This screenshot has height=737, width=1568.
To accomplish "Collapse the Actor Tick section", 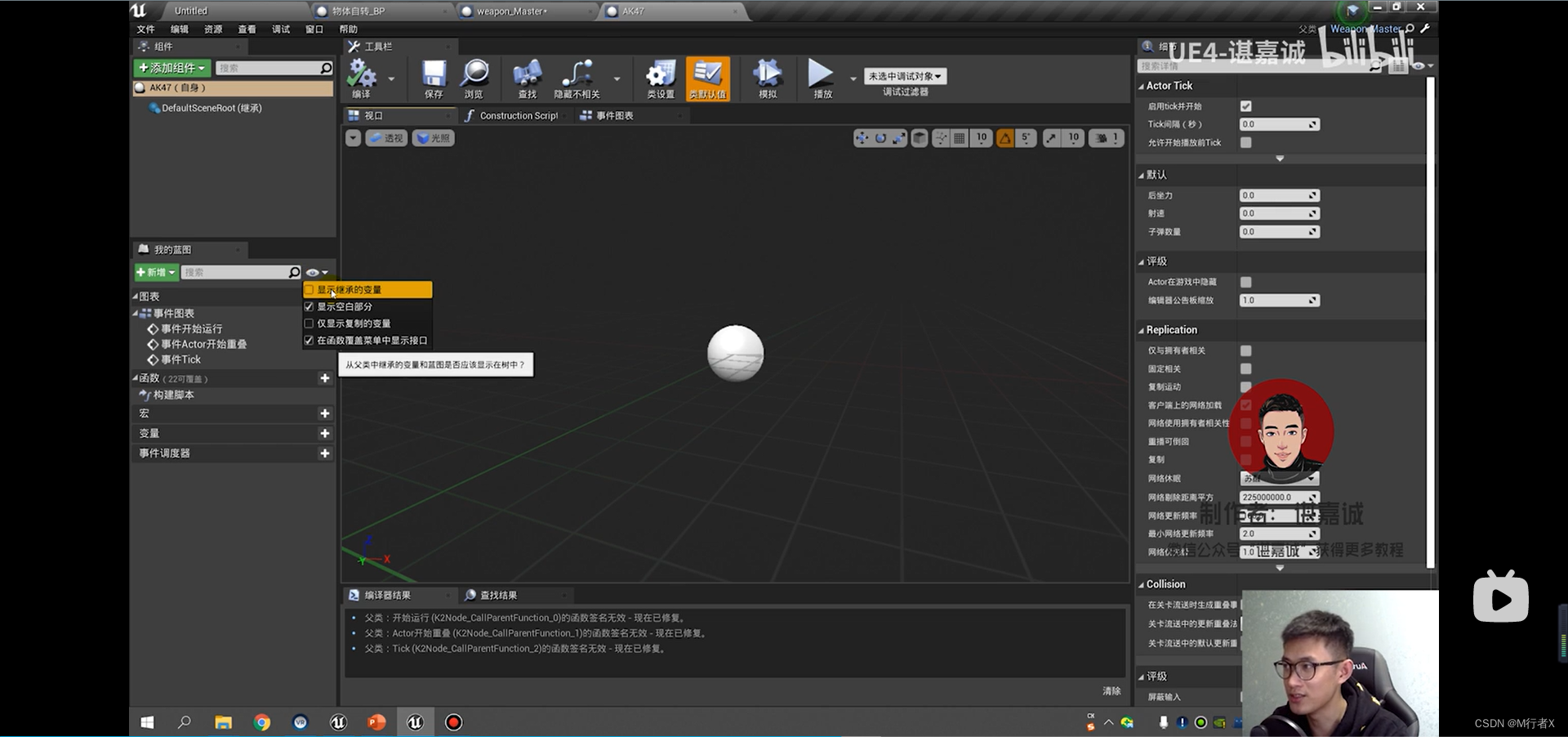I will point(1142,86).
